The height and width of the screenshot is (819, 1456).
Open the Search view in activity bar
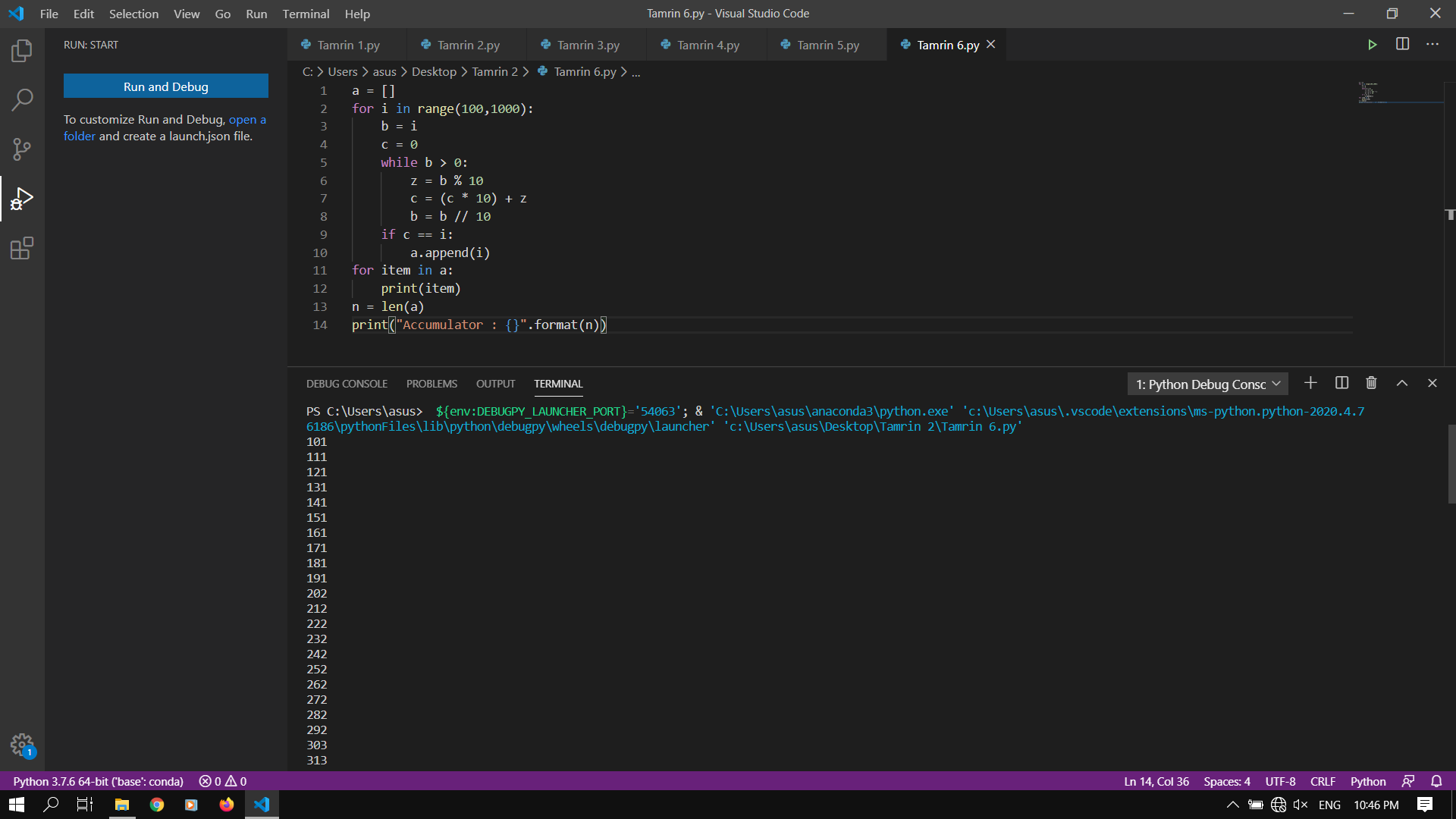click(x=22, y=99)
